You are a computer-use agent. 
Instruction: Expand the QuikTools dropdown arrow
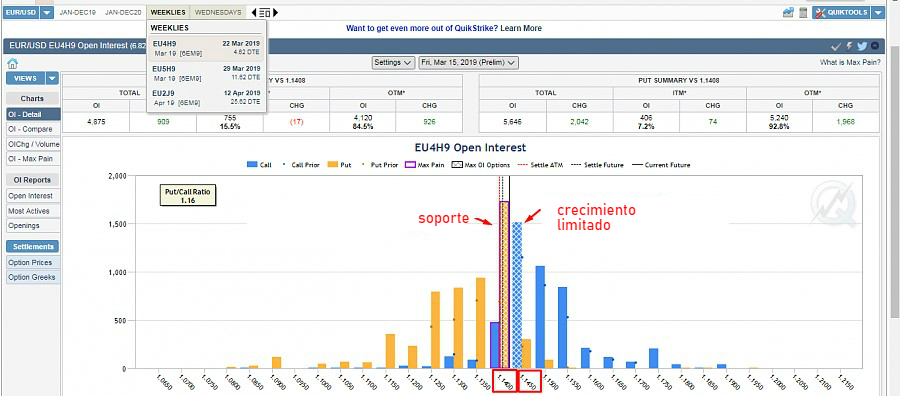(878, 13)
